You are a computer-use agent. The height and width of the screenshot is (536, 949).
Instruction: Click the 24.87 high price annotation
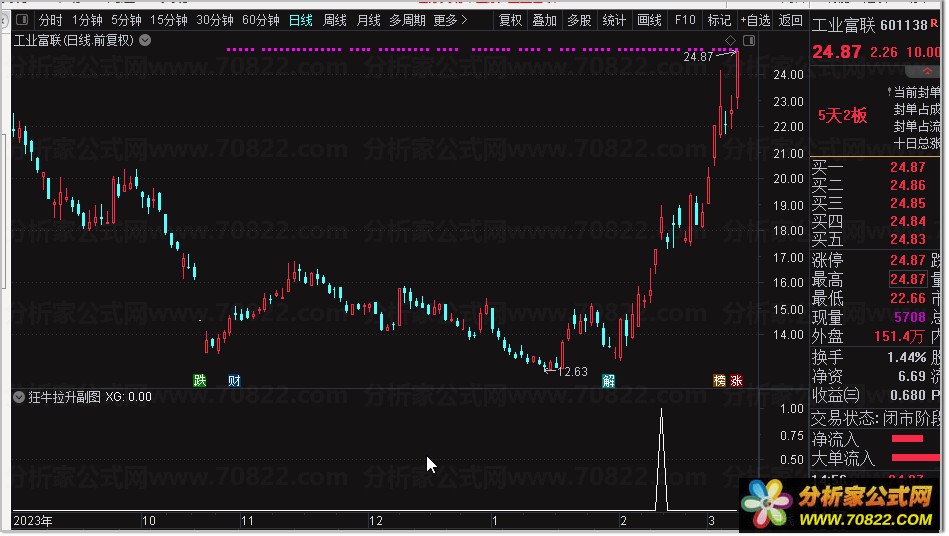698,57
